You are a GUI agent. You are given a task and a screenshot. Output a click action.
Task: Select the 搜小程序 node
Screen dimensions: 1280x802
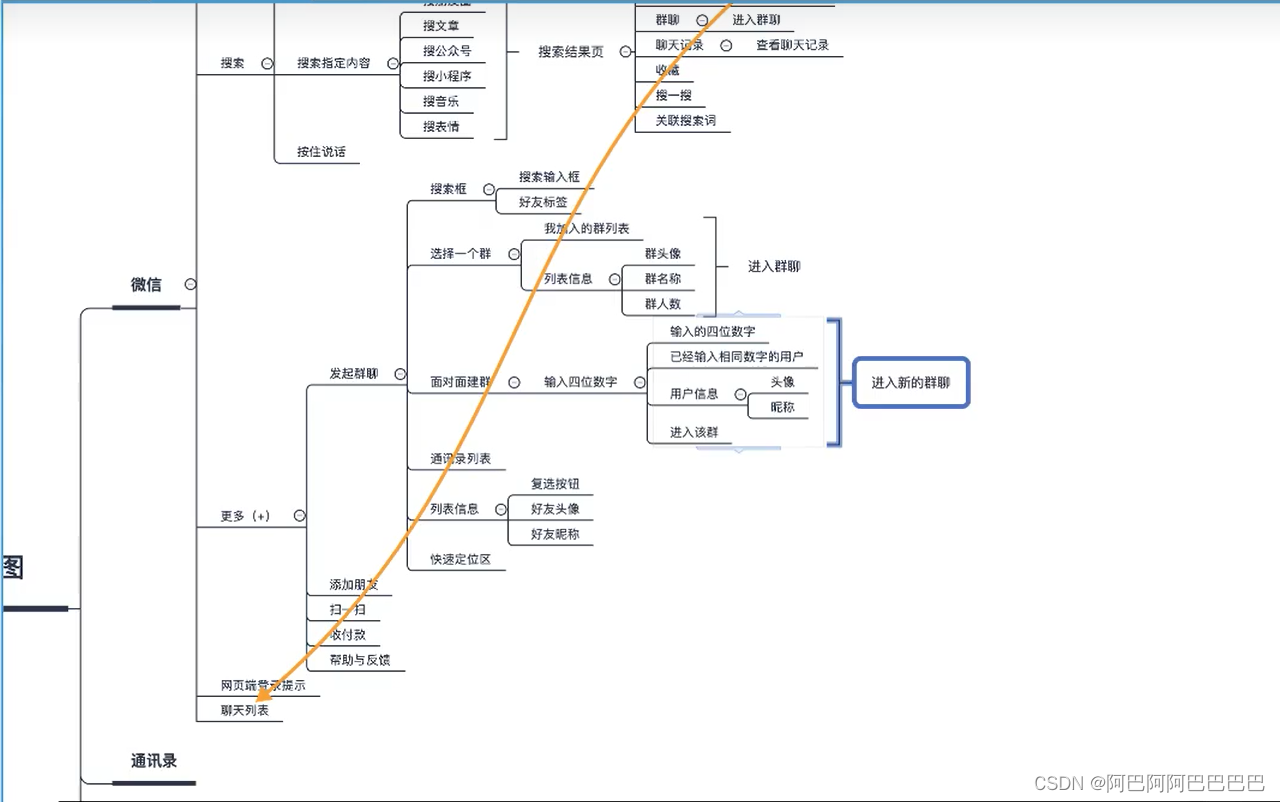[x=447, y=76]
